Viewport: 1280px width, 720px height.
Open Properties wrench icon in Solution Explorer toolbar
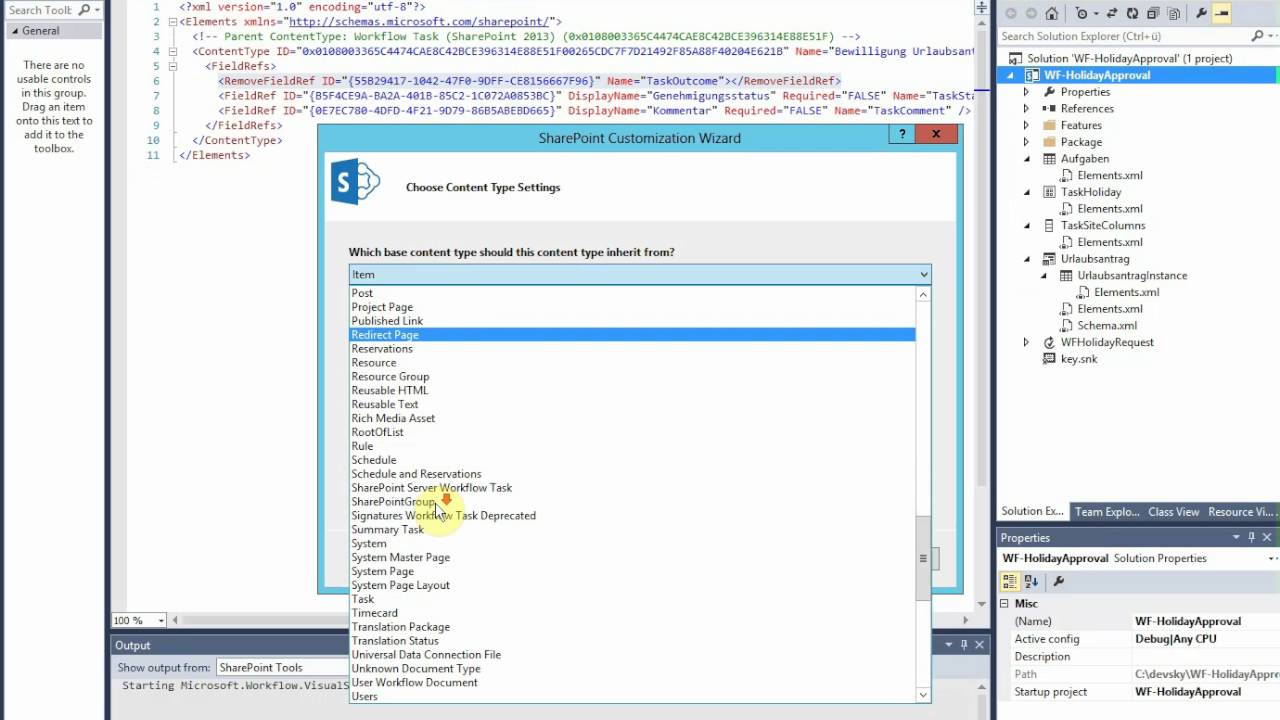tap(1201, 14)
